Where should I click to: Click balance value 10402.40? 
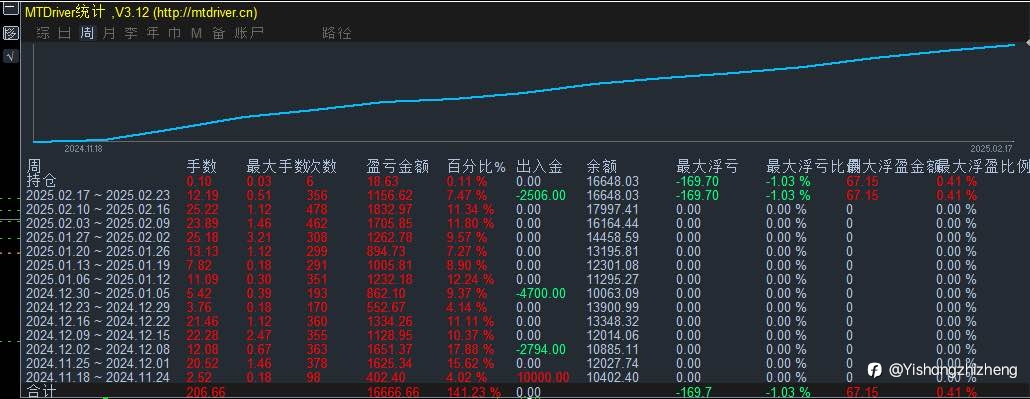click(612, 377)
